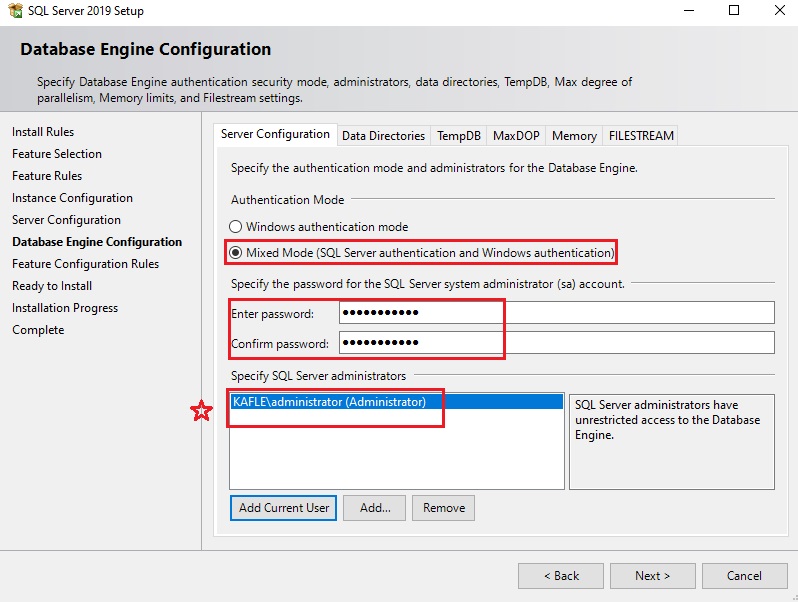Screen dimensions: 798x602
Task: Click the SQL Server Setup title bar icon
Action: tap(16, 10)
